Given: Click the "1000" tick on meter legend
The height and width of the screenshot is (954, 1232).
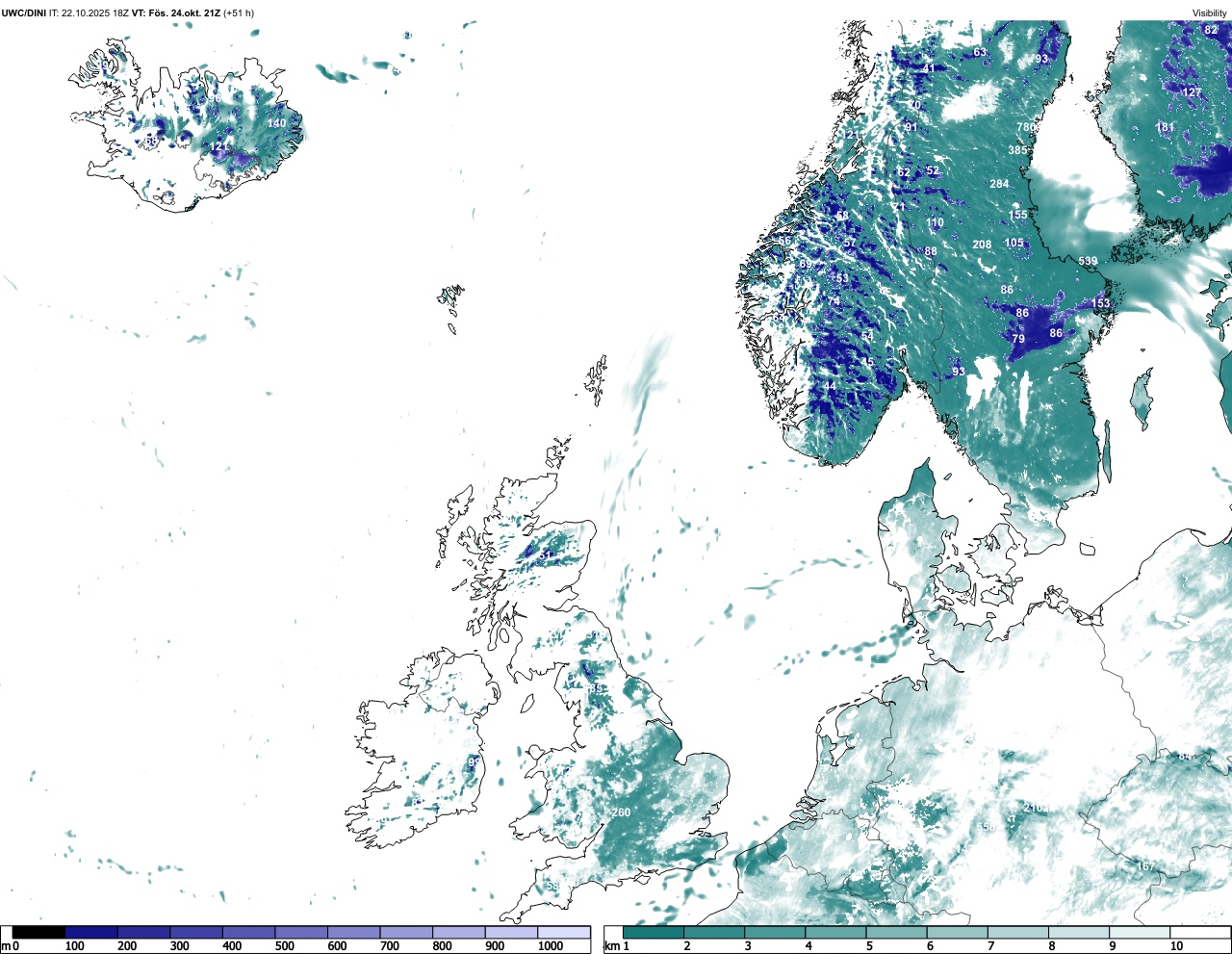Looking at the screenshot, I should (x=551, y=946).
